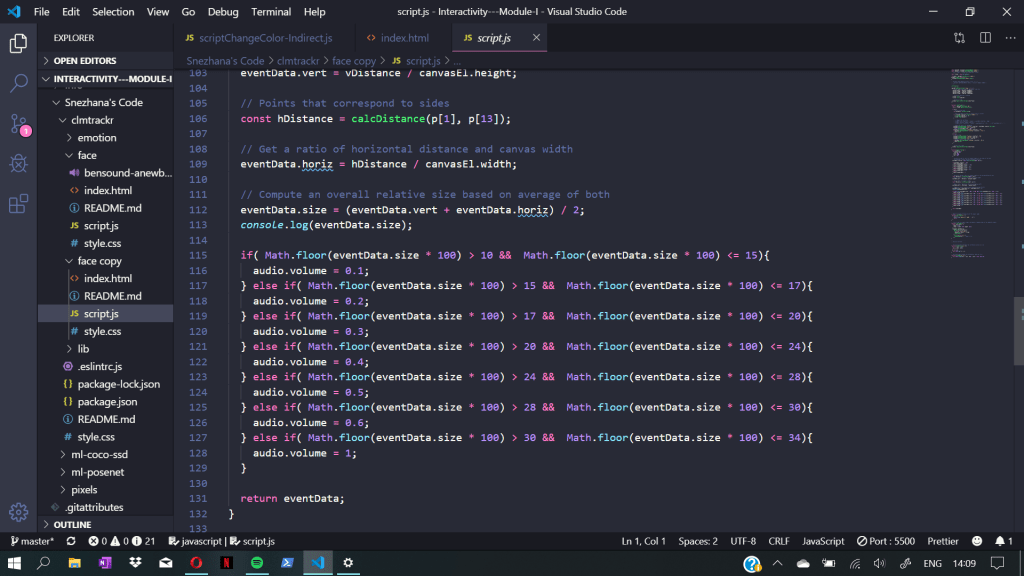The height and width of the screenshot is (576, 1024).
Task: Close the script.js editor tab
Action: point(536,38)
